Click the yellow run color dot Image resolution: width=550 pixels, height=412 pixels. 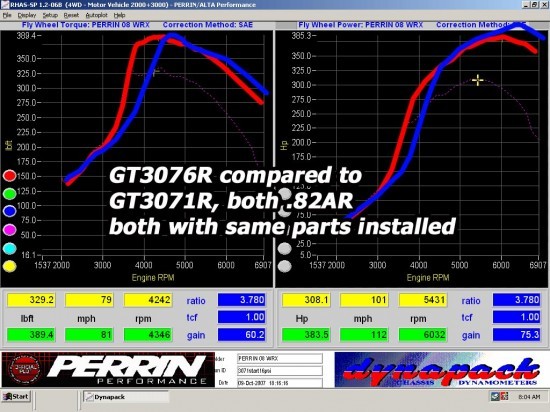9,266
